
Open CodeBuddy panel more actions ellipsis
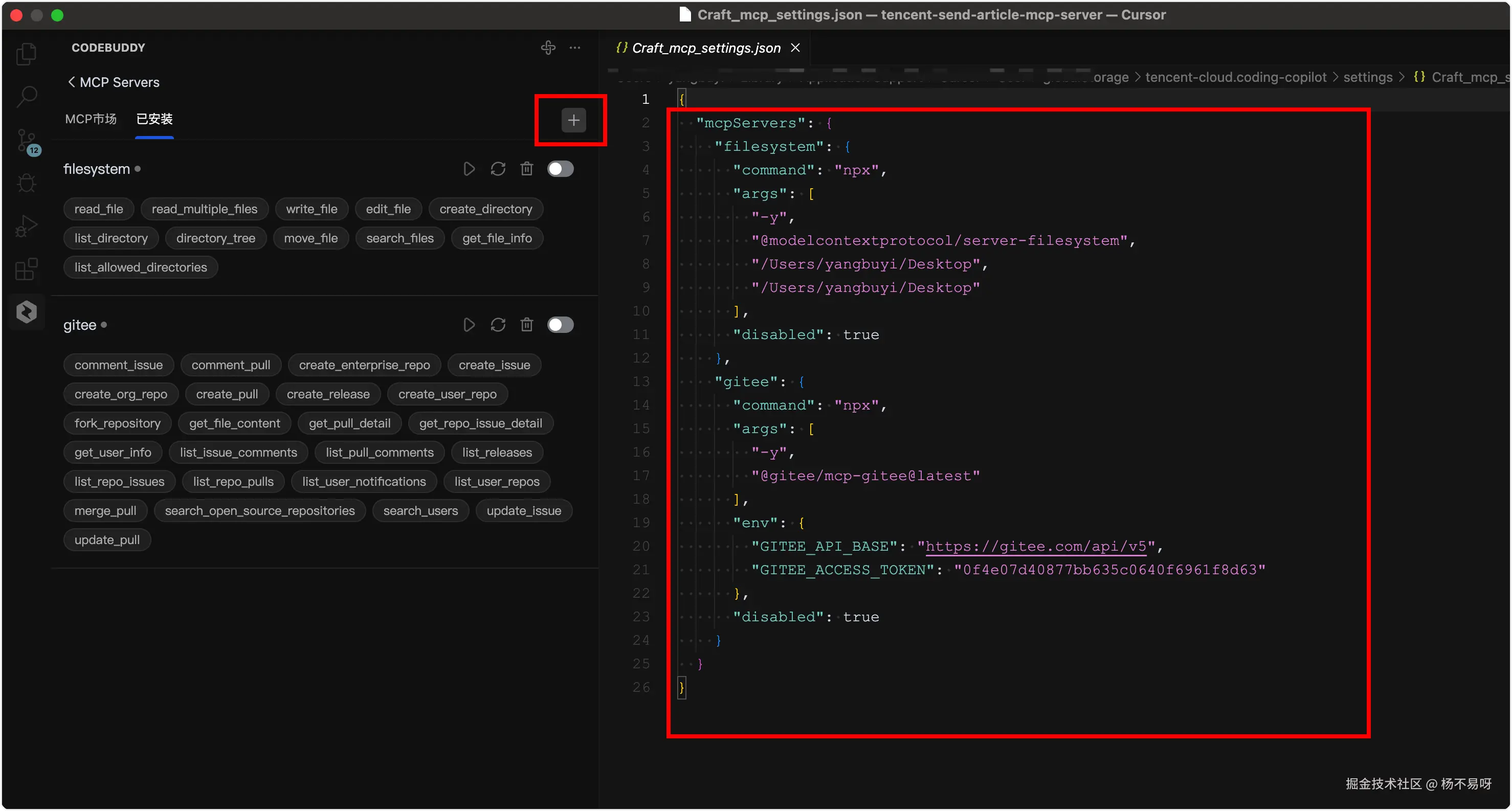[574, 48]
